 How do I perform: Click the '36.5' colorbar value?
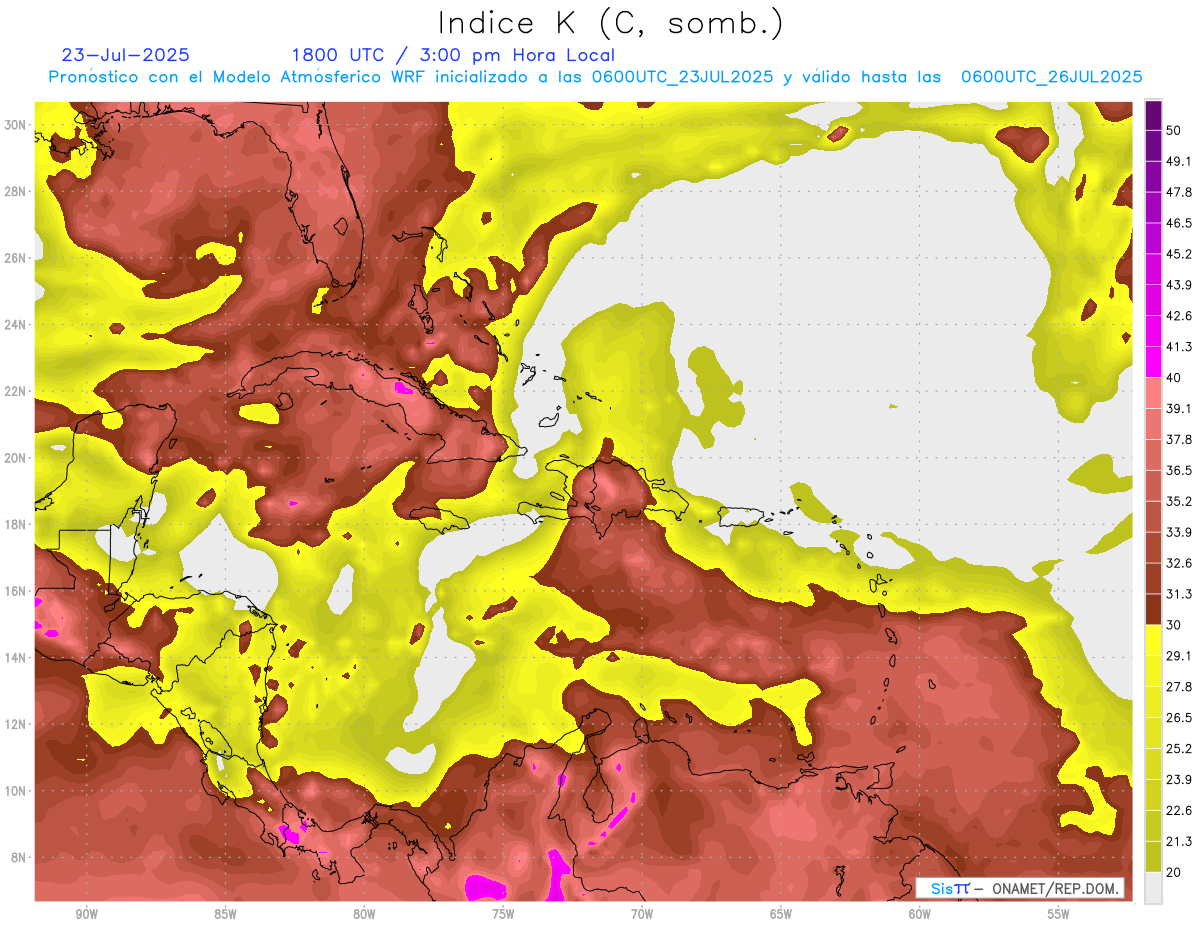[x=1179, y=470]
